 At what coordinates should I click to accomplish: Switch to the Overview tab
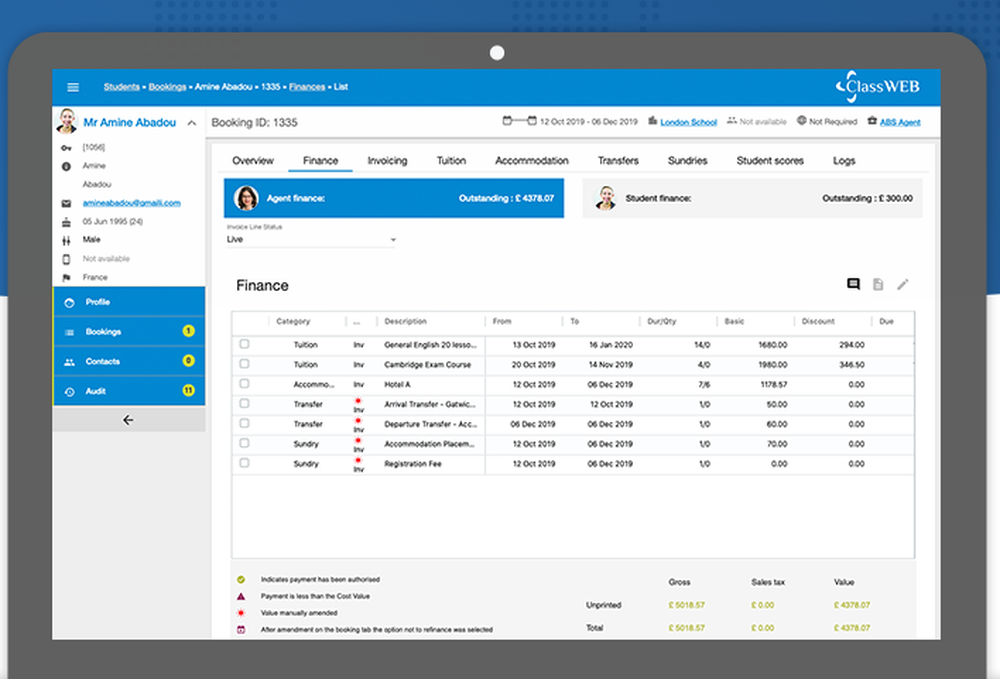coord(253,161)
